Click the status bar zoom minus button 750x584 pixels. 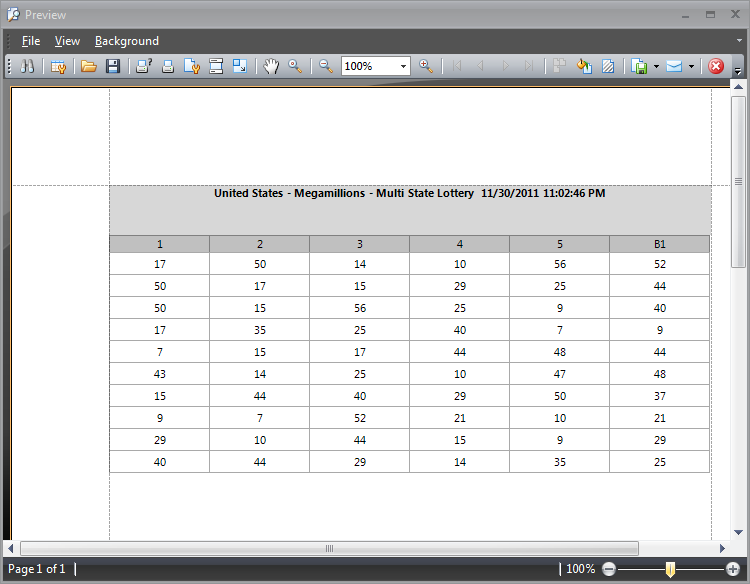pos(608,569)
